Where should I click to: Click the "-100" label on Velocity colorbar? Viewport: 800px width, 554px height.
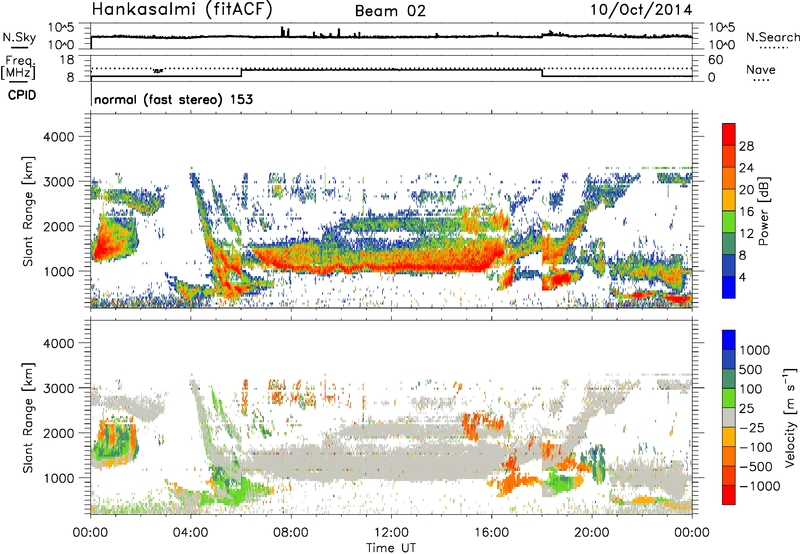tap(756, 447)
